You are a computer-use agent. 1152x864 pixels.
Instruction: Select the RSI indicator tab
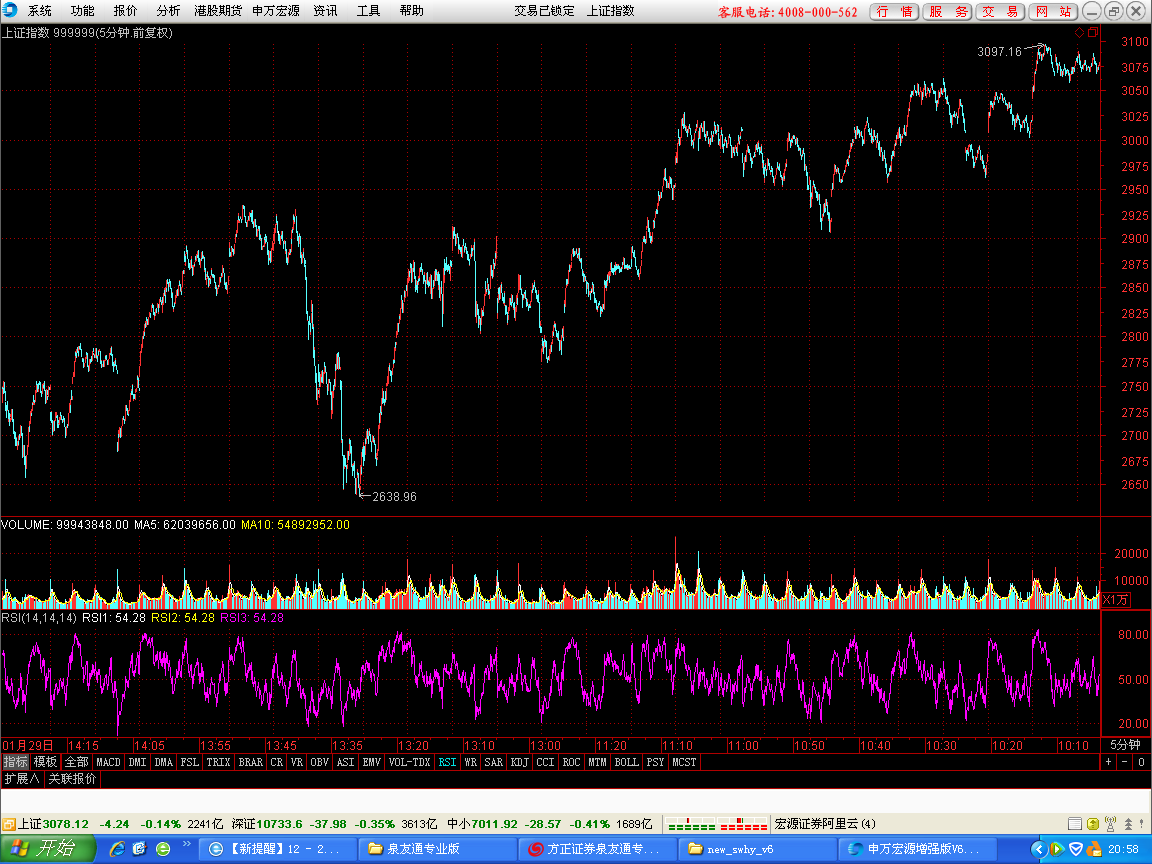tap(447, 762)
